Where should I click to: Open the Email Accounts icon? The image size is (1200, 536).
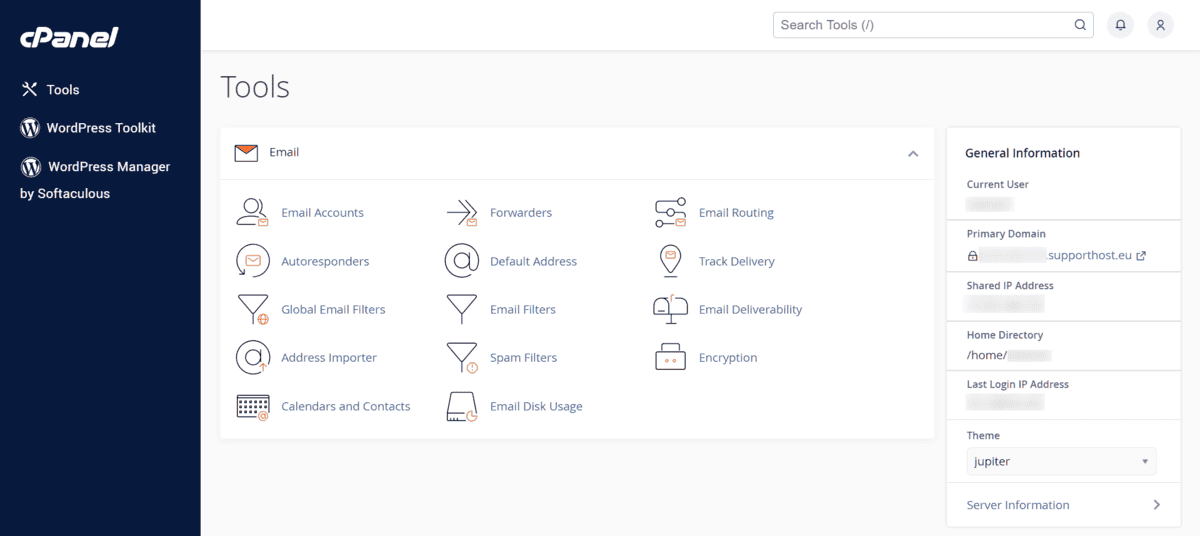pos(252,212)
